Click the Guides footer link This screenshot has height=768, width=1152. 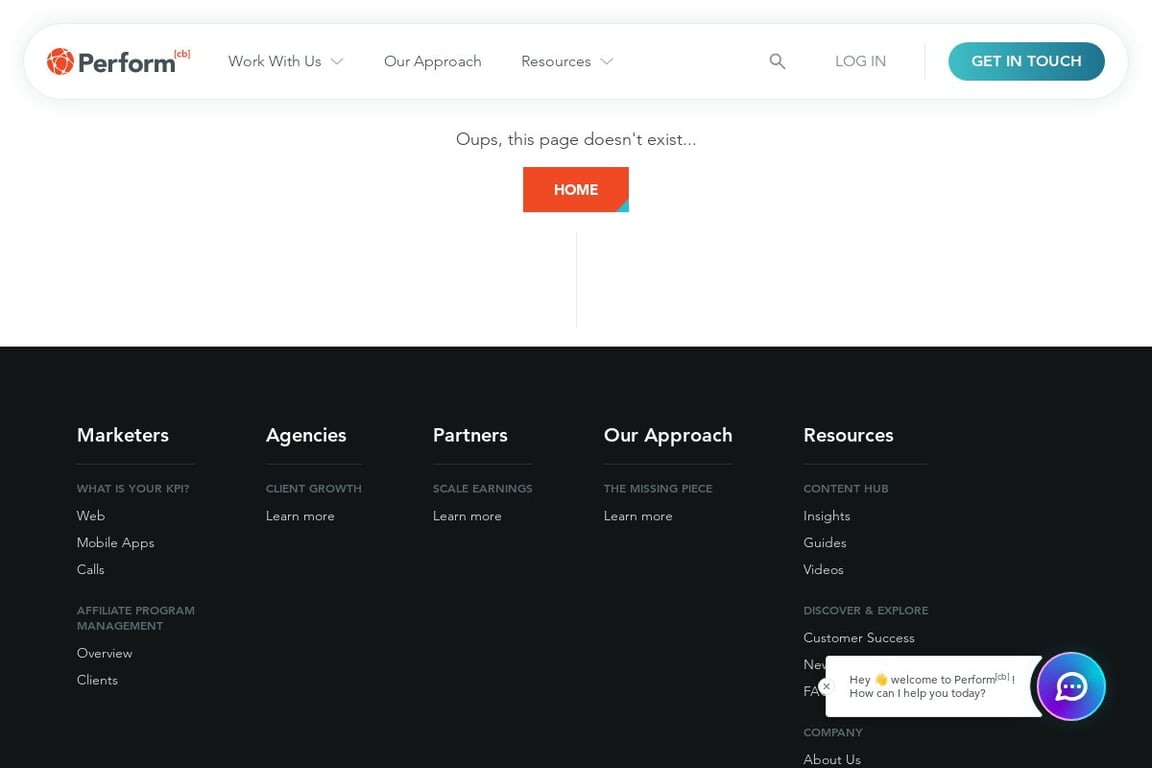(x=824, y=542)
